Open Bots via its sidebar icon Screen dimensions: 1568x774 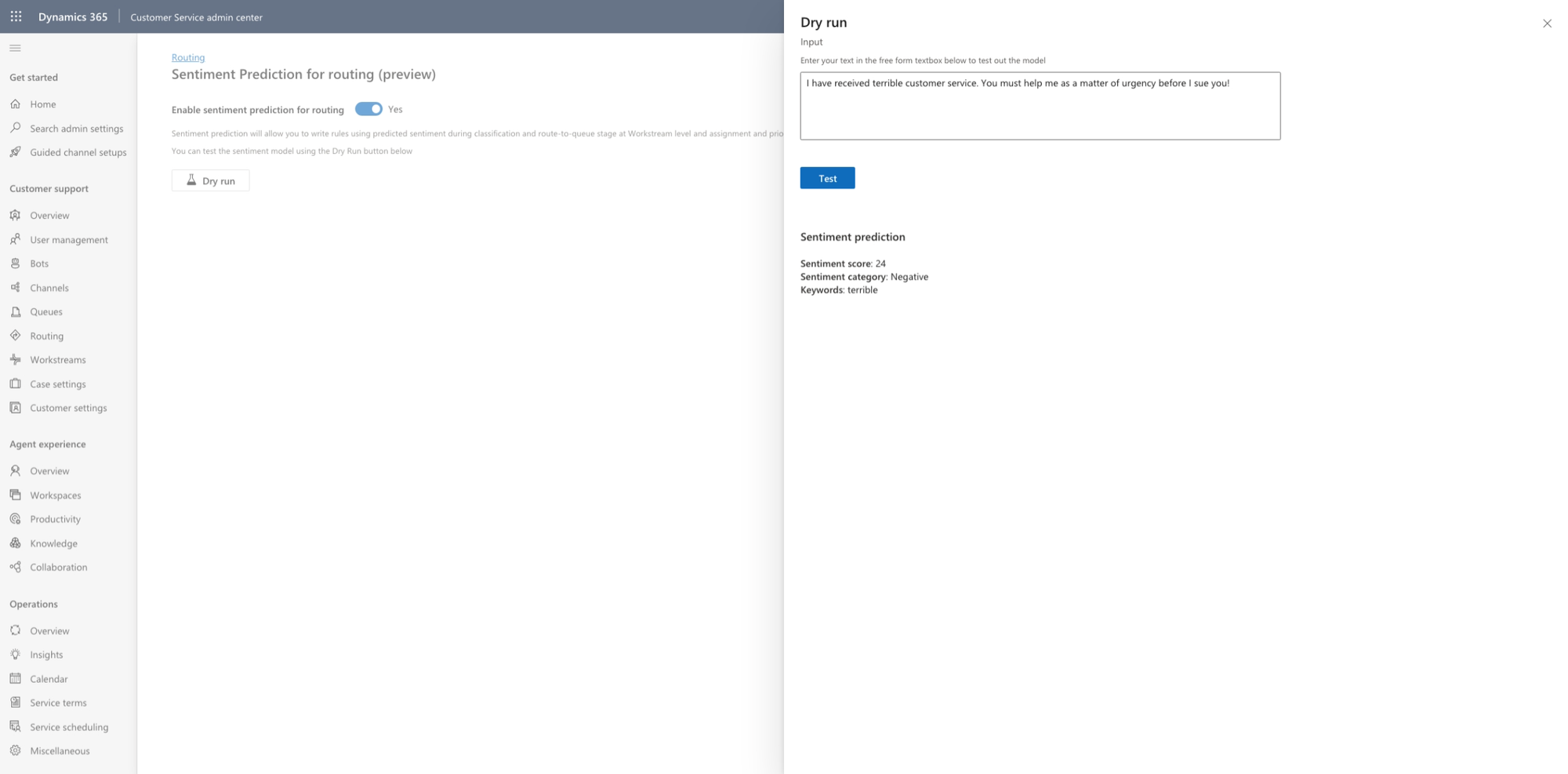coord(15,263)
